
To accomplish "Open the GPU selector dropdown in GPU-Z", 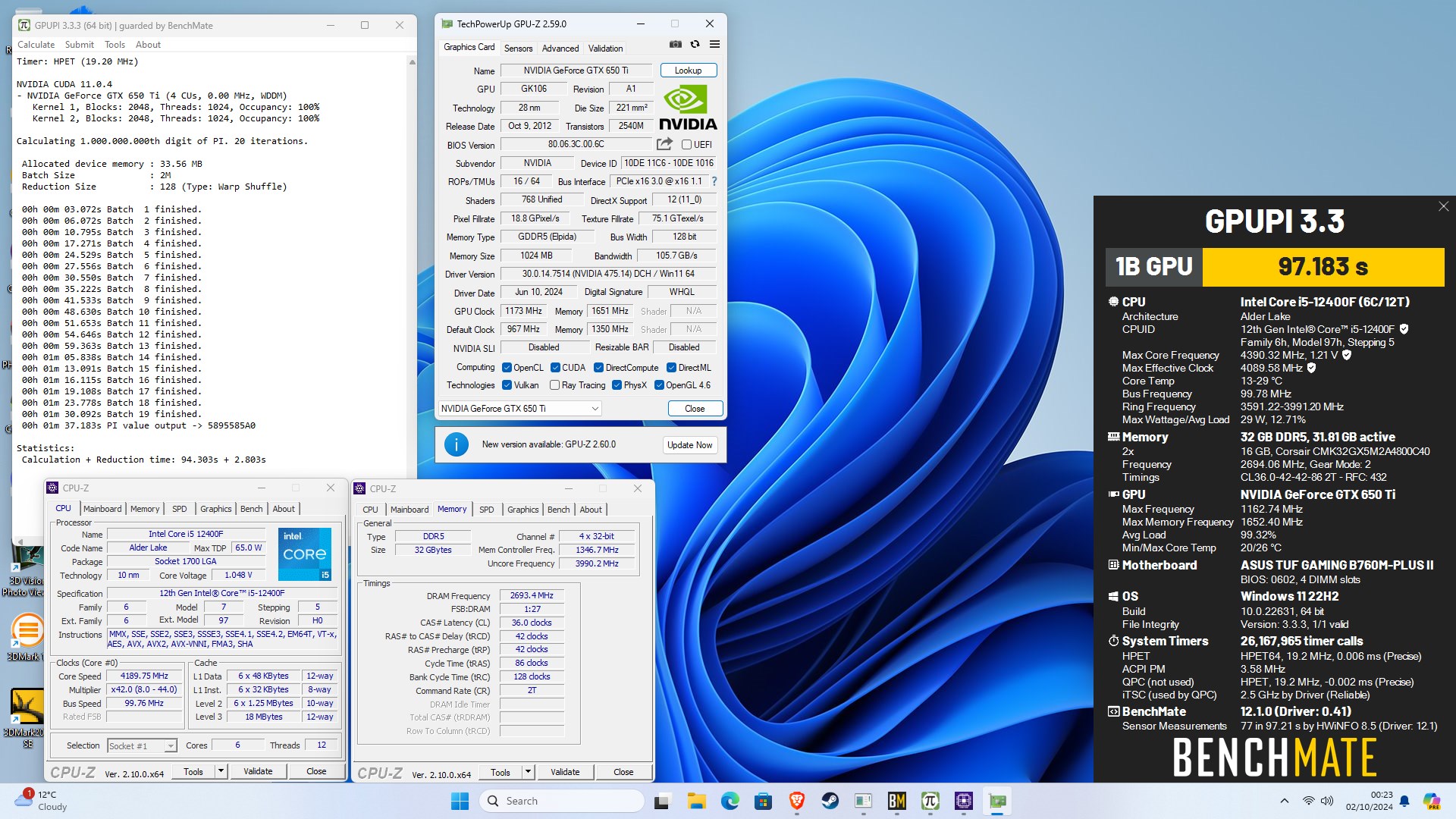I will tap(520, 409).
